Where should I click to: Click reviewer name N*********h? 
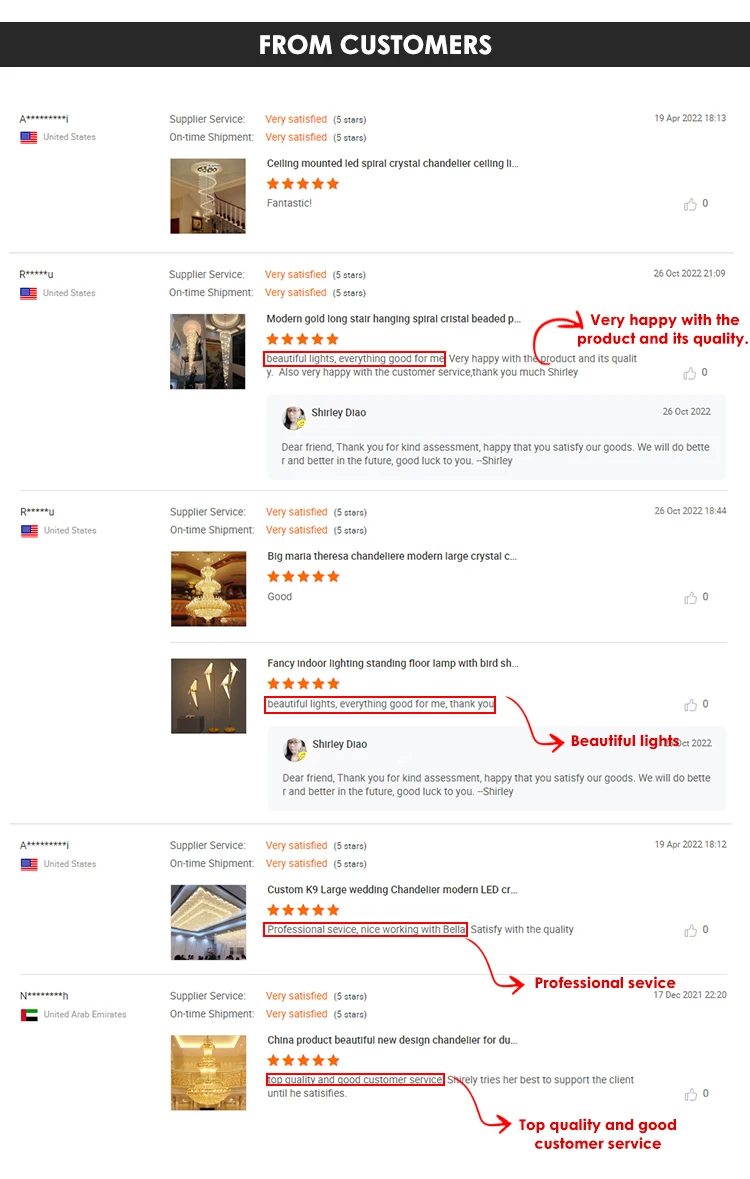(x=44, y=996)
